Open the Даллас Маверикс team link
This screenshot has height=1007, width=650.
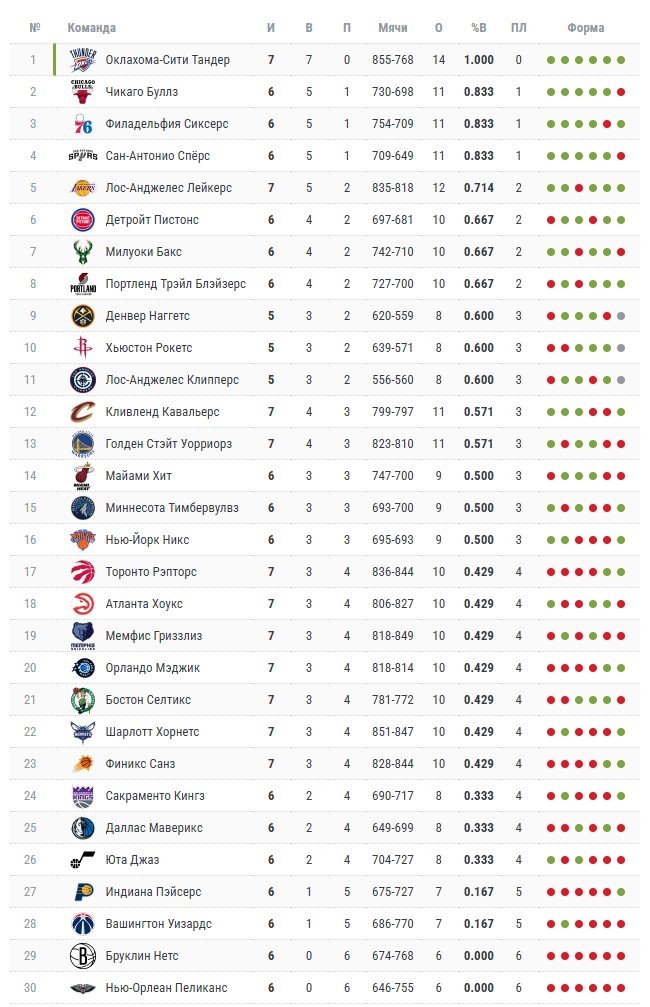[154, 828]
